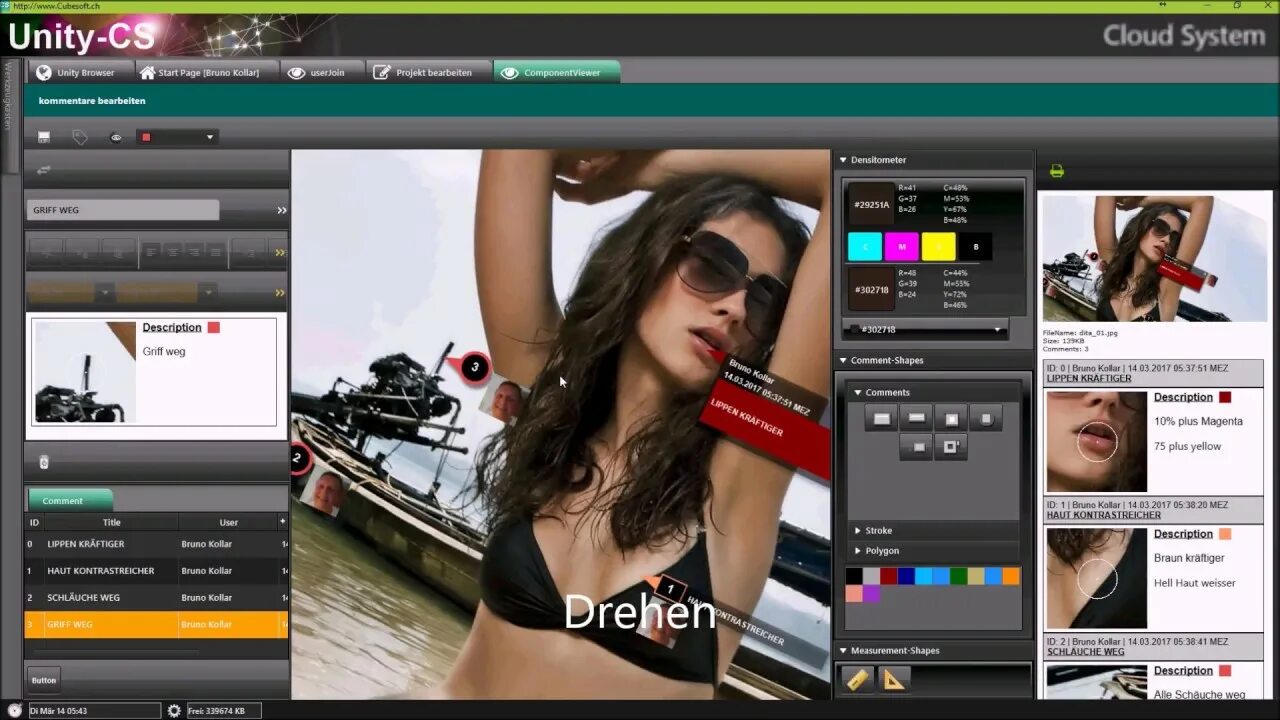Select the center align text icon
The height and width of the screenshot is (720, 1280).
(x=173, y=253)
